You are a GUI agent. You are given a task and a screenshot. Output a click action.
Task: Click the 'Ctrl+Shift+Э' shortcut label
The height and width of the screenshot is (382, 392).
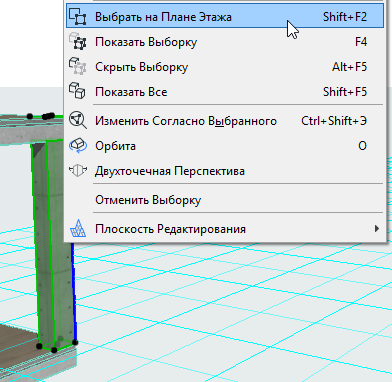coord(334,121)
